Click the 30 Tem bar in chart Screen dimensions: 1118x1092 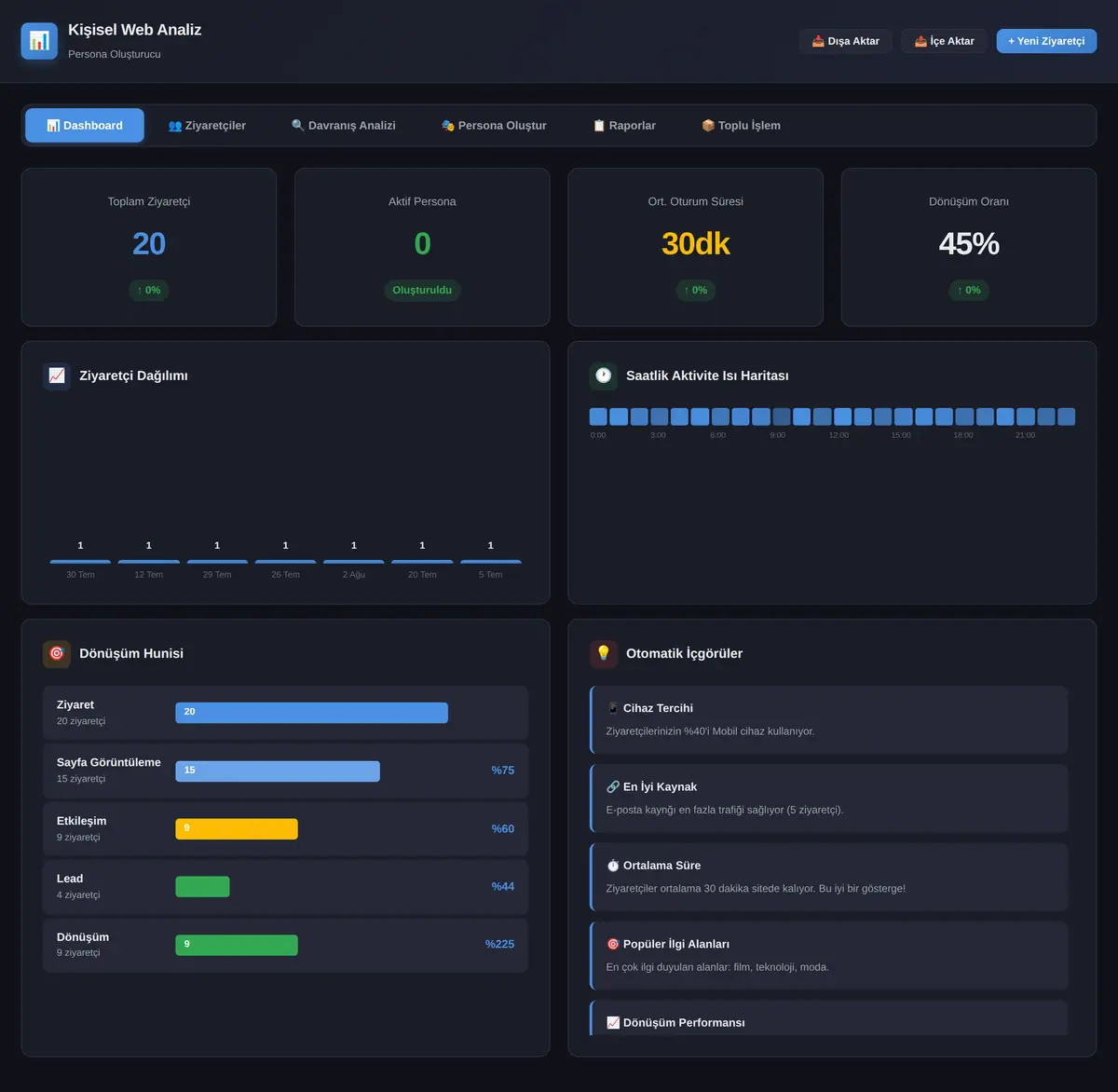[x=80, y=562]
